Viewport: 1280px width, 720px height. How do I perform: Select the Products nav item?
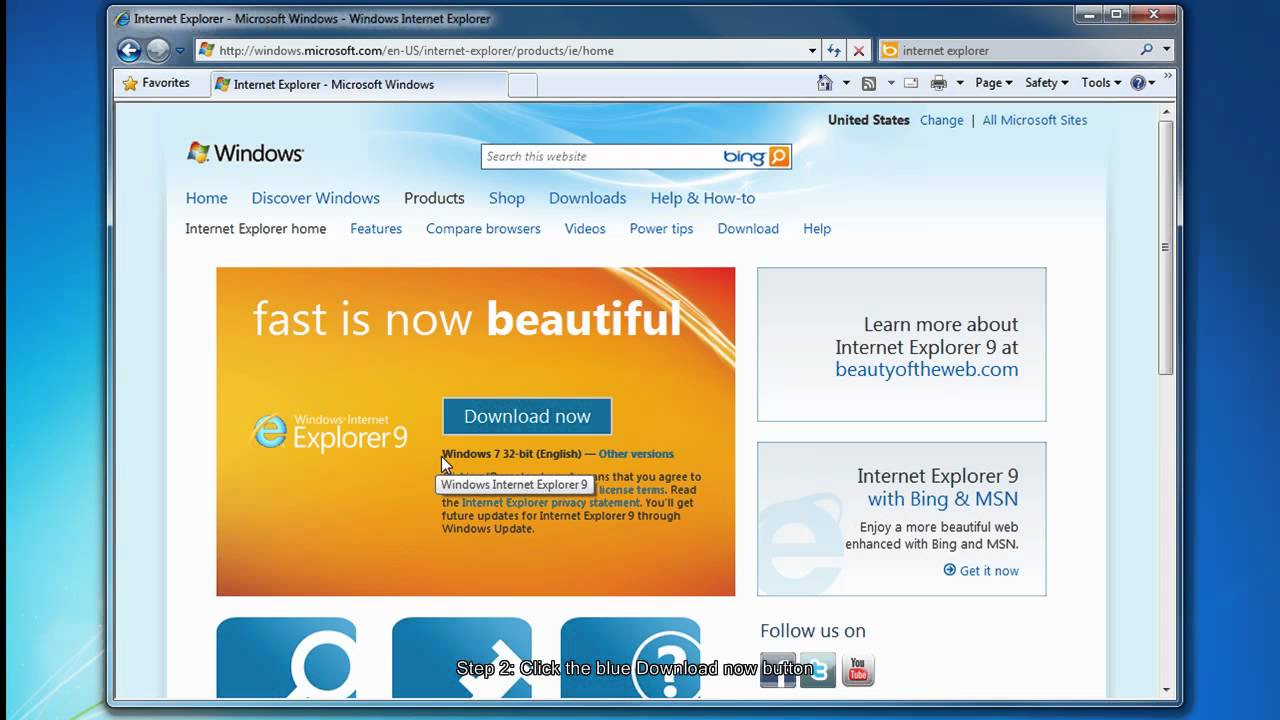(434, 198)
